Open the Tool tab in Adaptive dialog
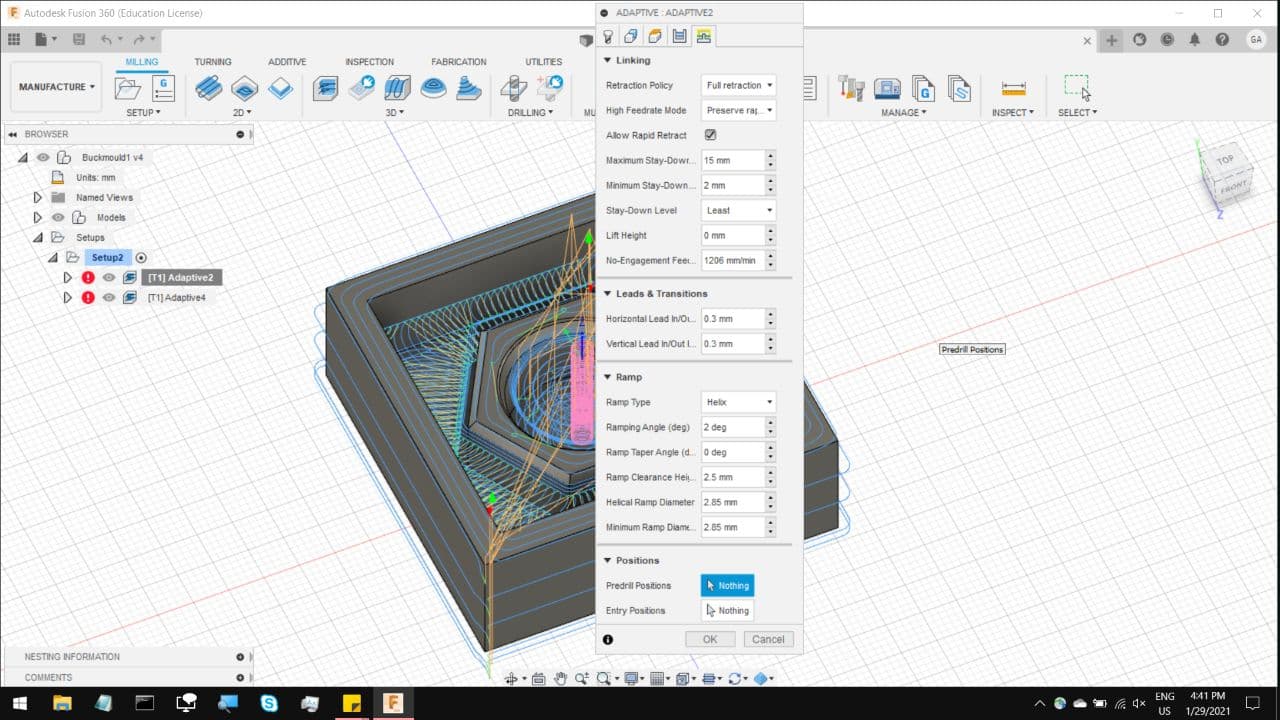The image size is (1280, 720). coord(607,36)
